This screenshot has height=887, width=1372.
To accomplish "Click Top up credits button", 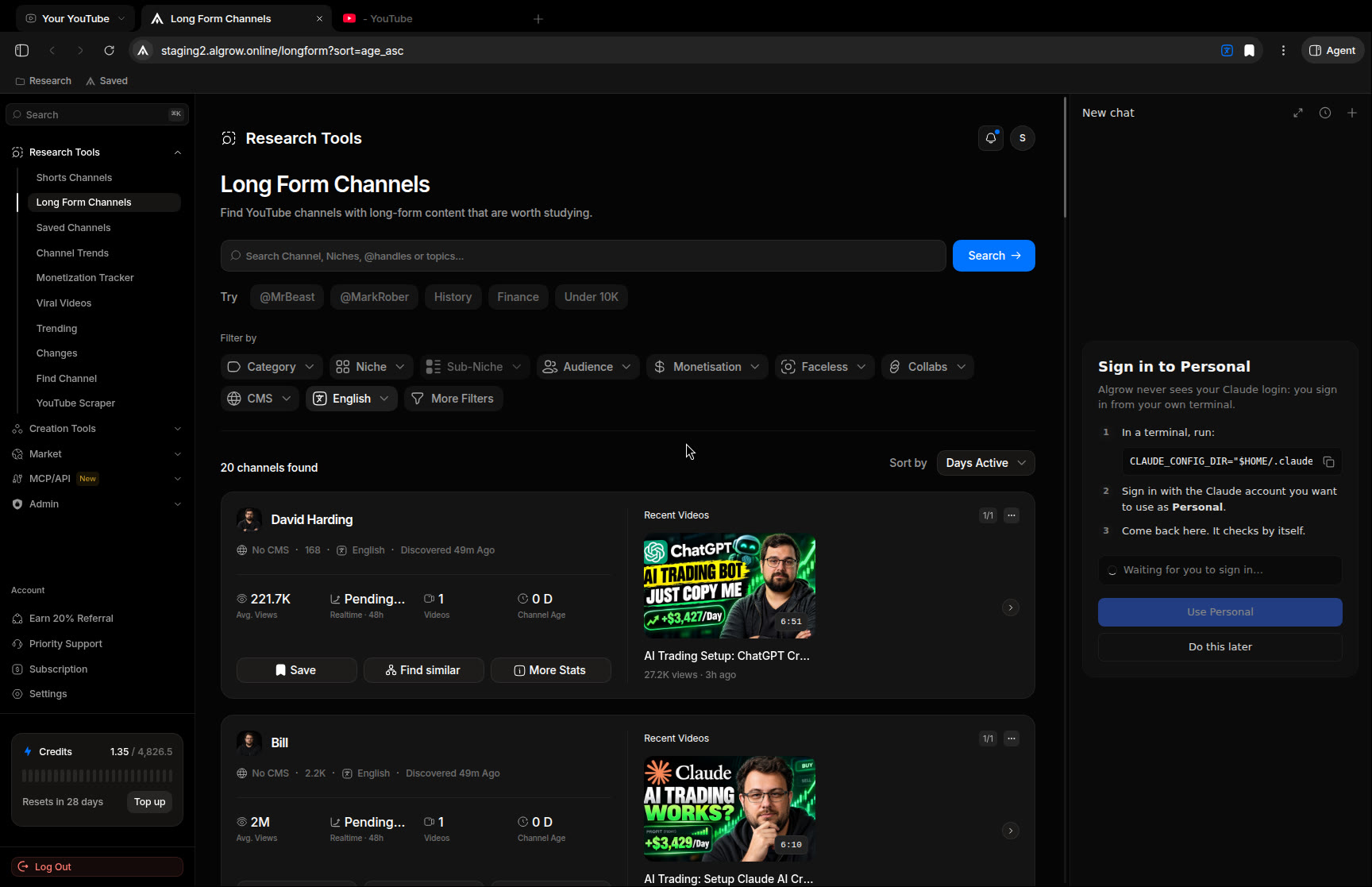I will [x=149, y=802].
